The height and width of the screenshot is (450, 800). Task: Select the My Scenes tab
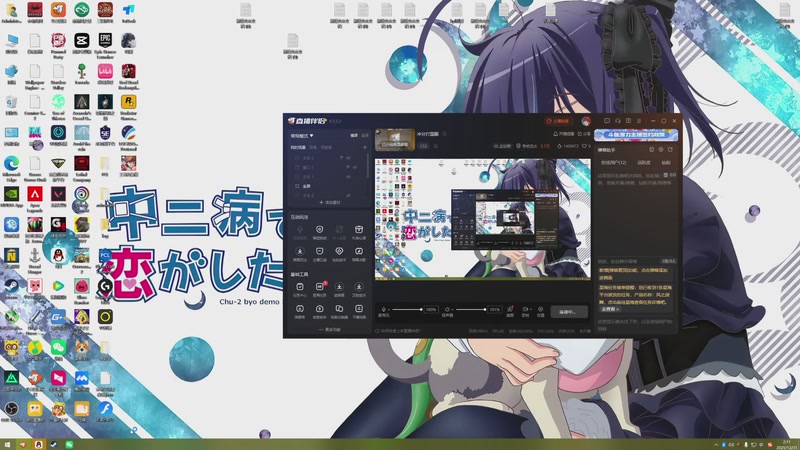(x=298, y=147)
